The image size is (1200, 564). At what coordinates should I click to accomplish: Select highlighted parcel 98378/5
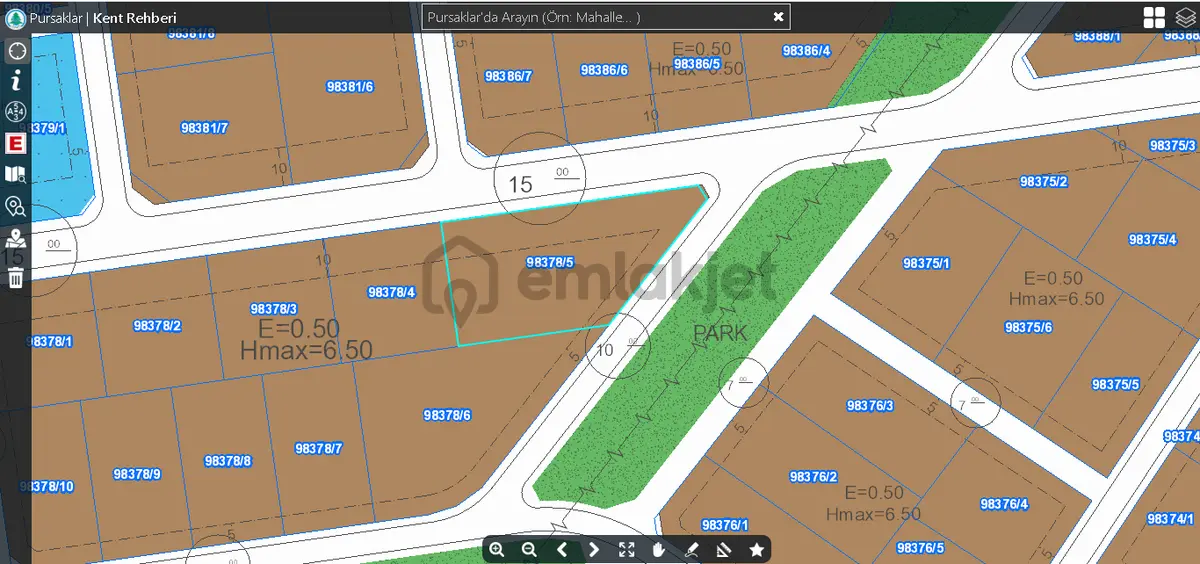coord(550,262)
